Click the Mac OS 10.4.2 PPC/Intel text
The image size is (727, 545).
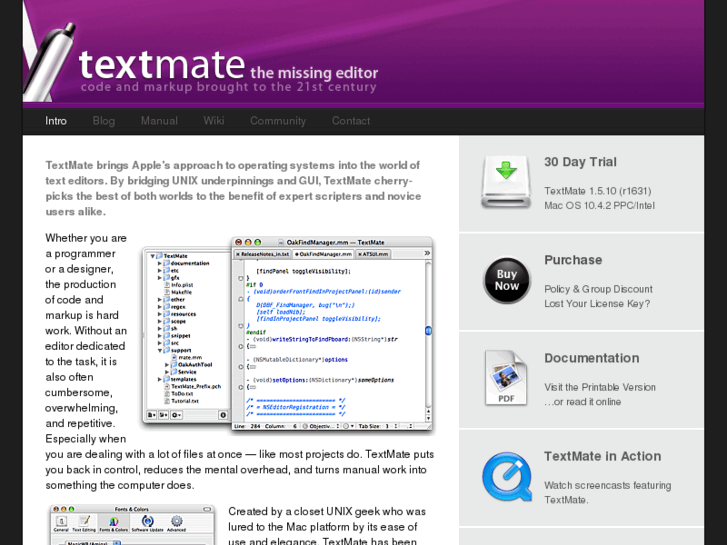(x=599, y=205)
